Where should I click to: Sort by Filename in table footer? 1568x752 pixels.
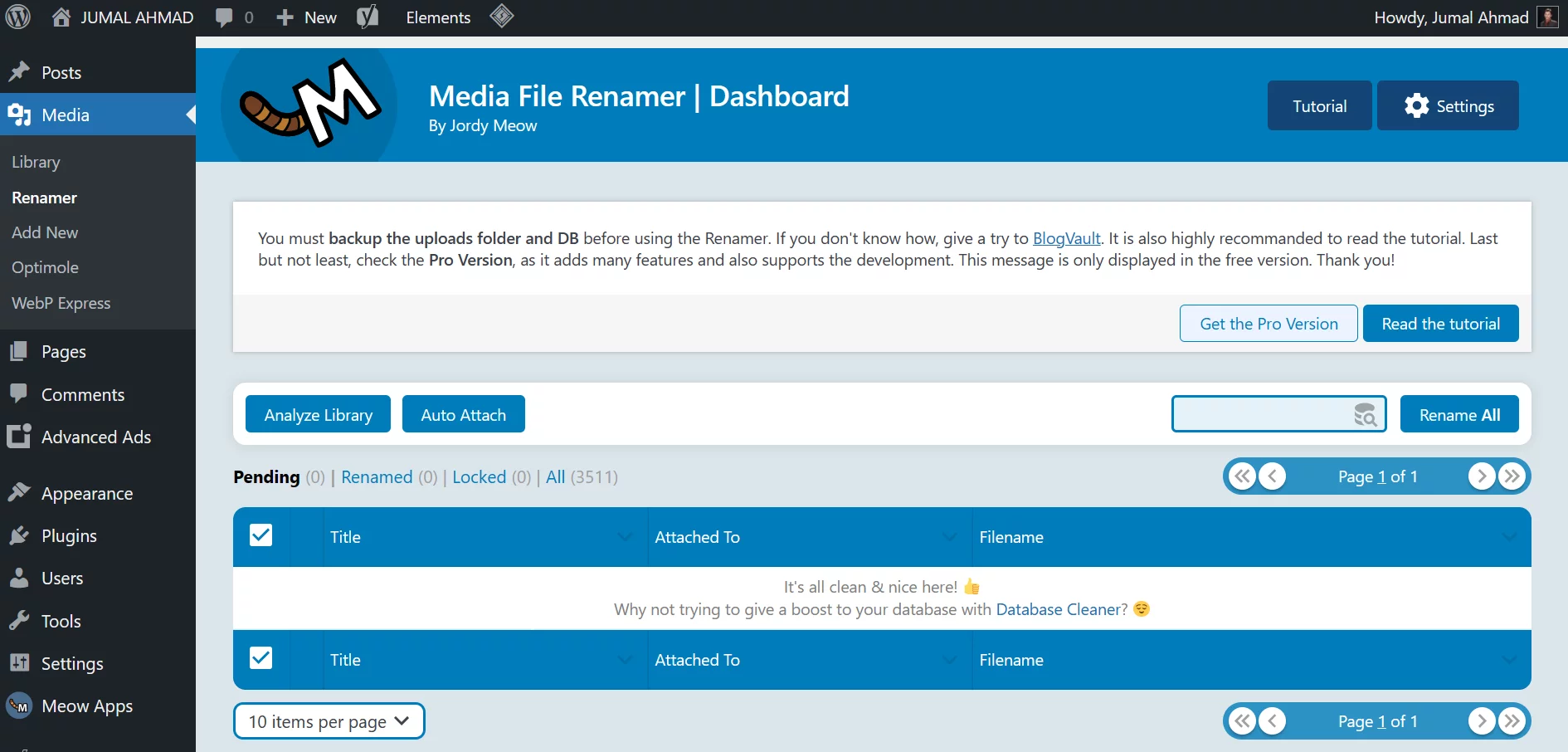[x=1251, y=660]
